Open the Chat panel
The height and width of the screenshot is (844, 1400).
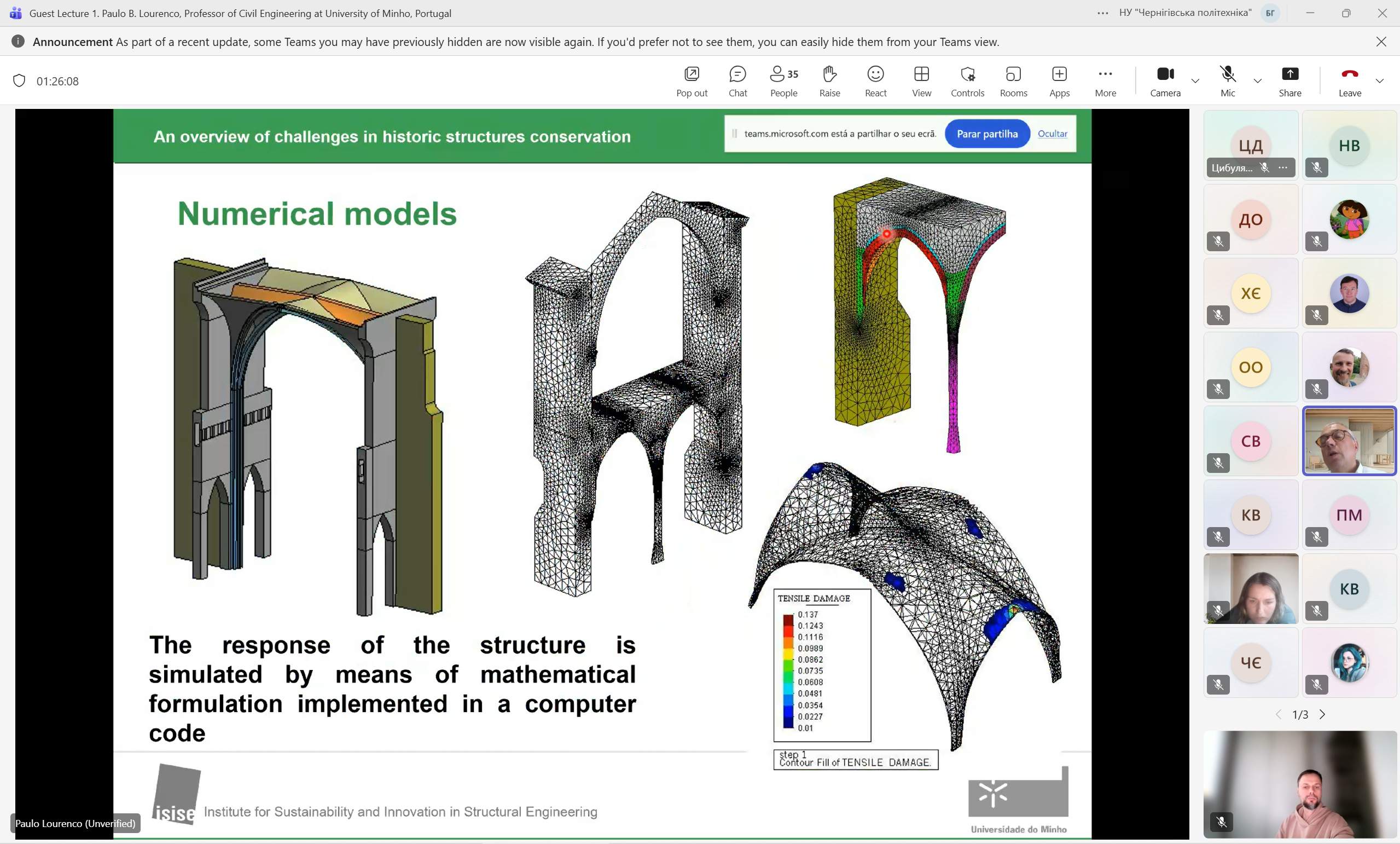tap(737, 80)
